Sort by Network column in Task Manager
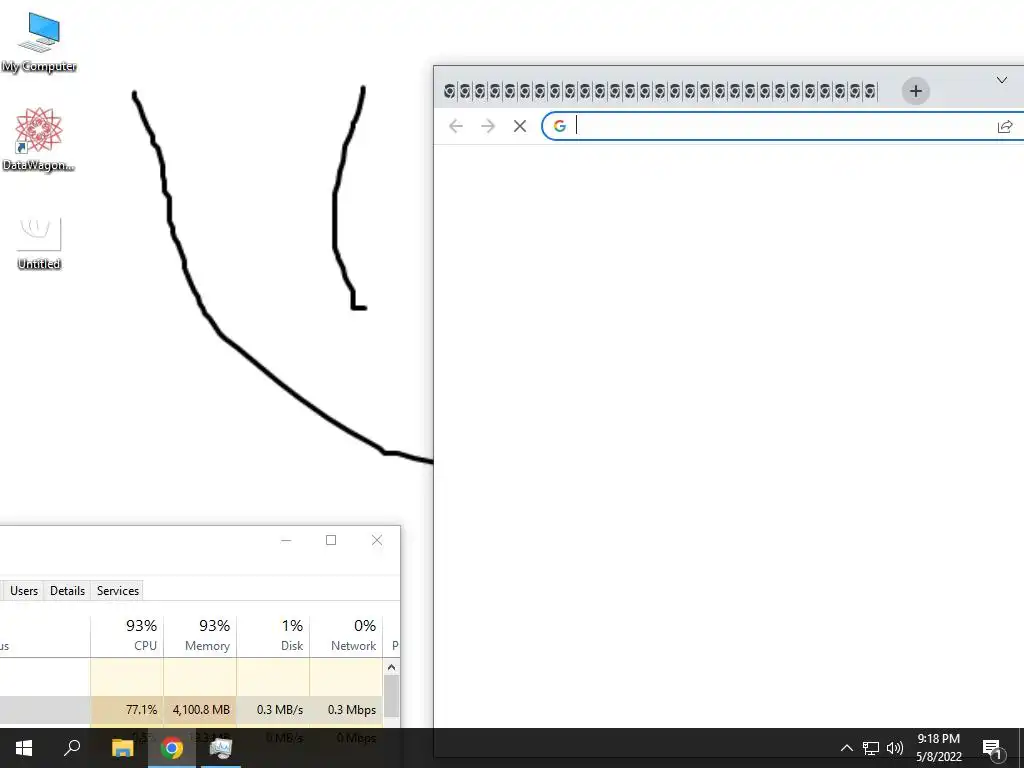This screenshot has width=1024, height=768. (346, 635)
